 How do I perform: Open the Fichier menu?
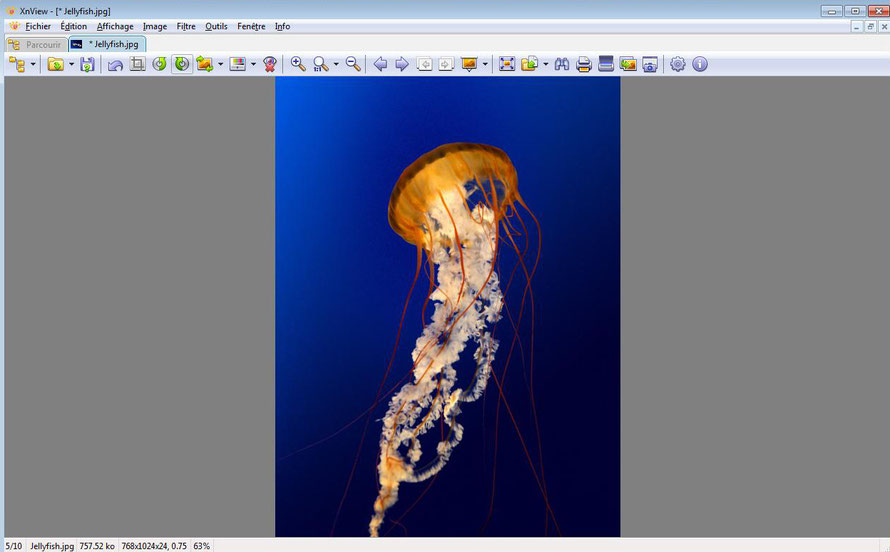click(x=38, y=26)
